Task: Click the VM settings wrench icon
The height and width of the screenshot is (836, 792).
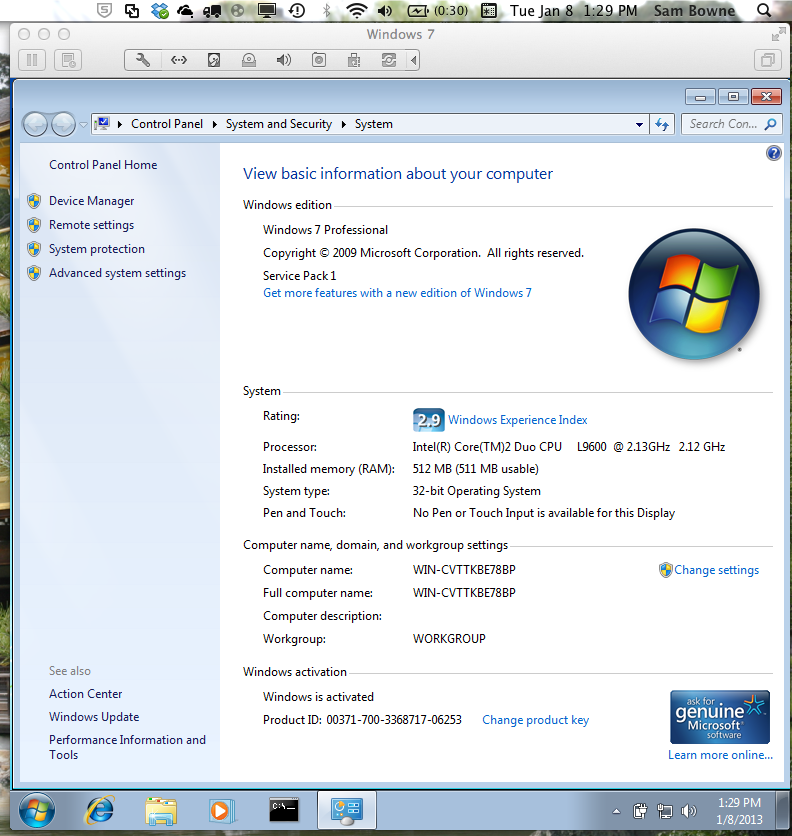Action: pyautogui.click(x=143, y=60)
